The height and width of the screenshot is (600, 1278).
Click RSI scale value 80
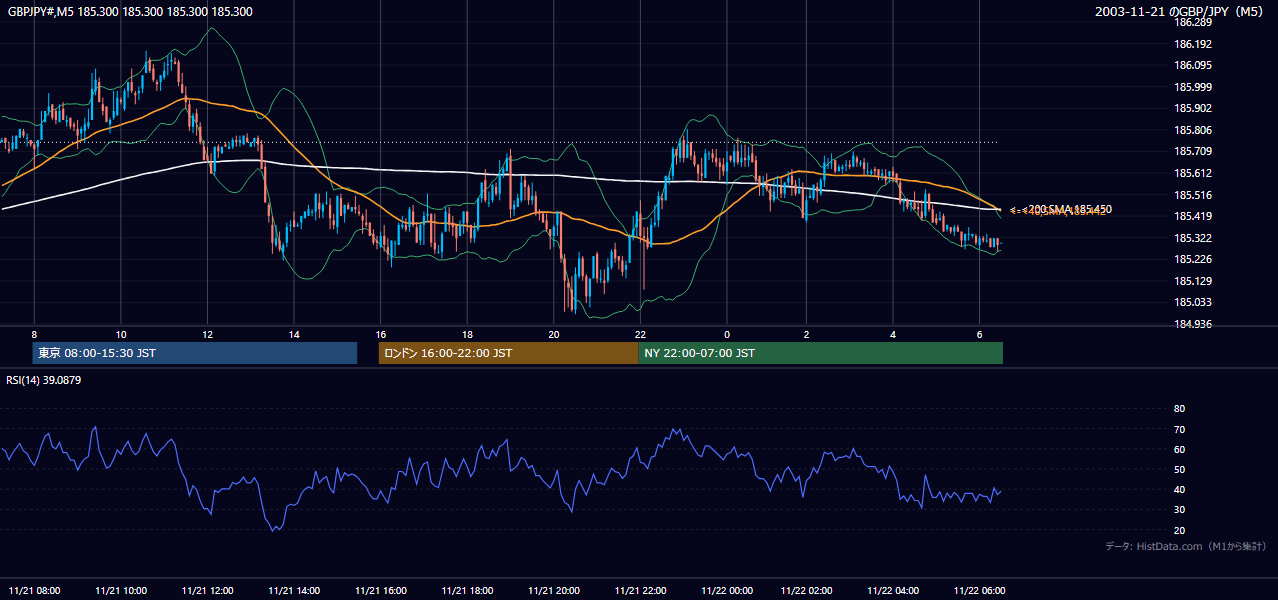click(x=1180, y=409)
